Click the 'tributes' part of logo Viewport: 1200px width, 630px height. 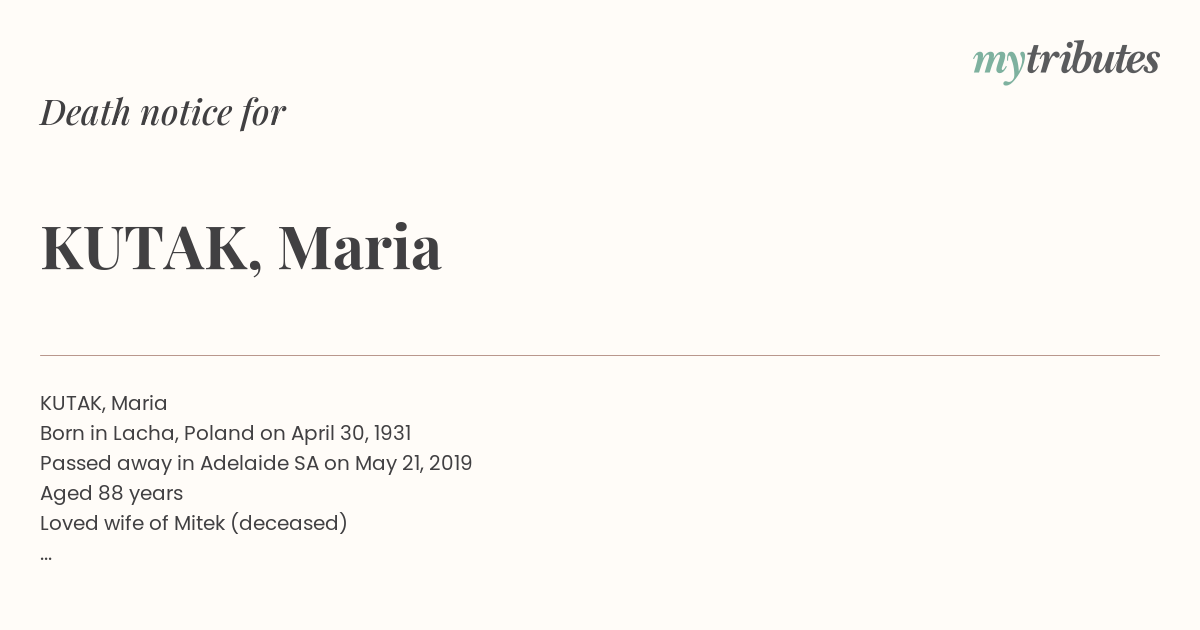pyautogui.click(x=1093, y=59)
